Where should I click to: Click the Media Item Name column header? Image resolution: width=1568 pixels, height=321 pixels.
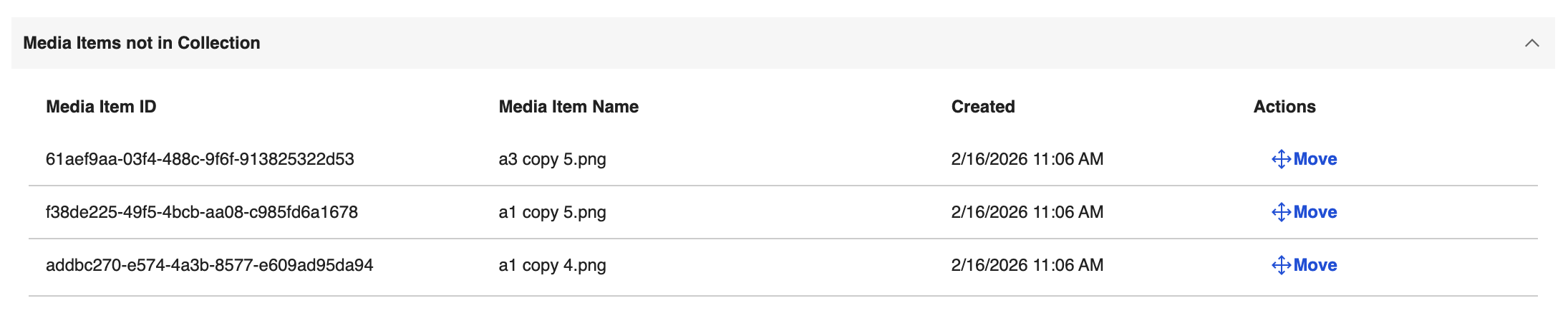click(568, 107)
